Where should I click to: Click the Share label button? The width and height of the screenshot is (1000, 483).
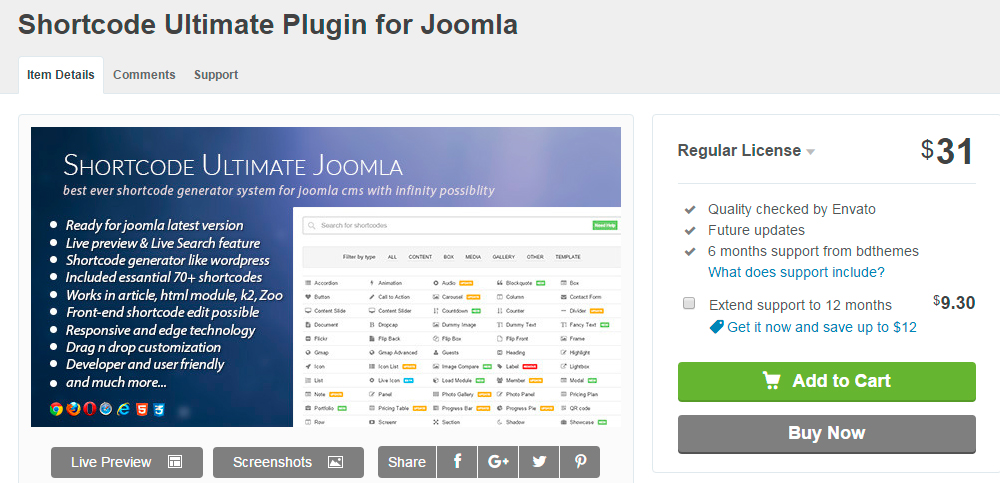pyautogui.click(x=407, y=462)
